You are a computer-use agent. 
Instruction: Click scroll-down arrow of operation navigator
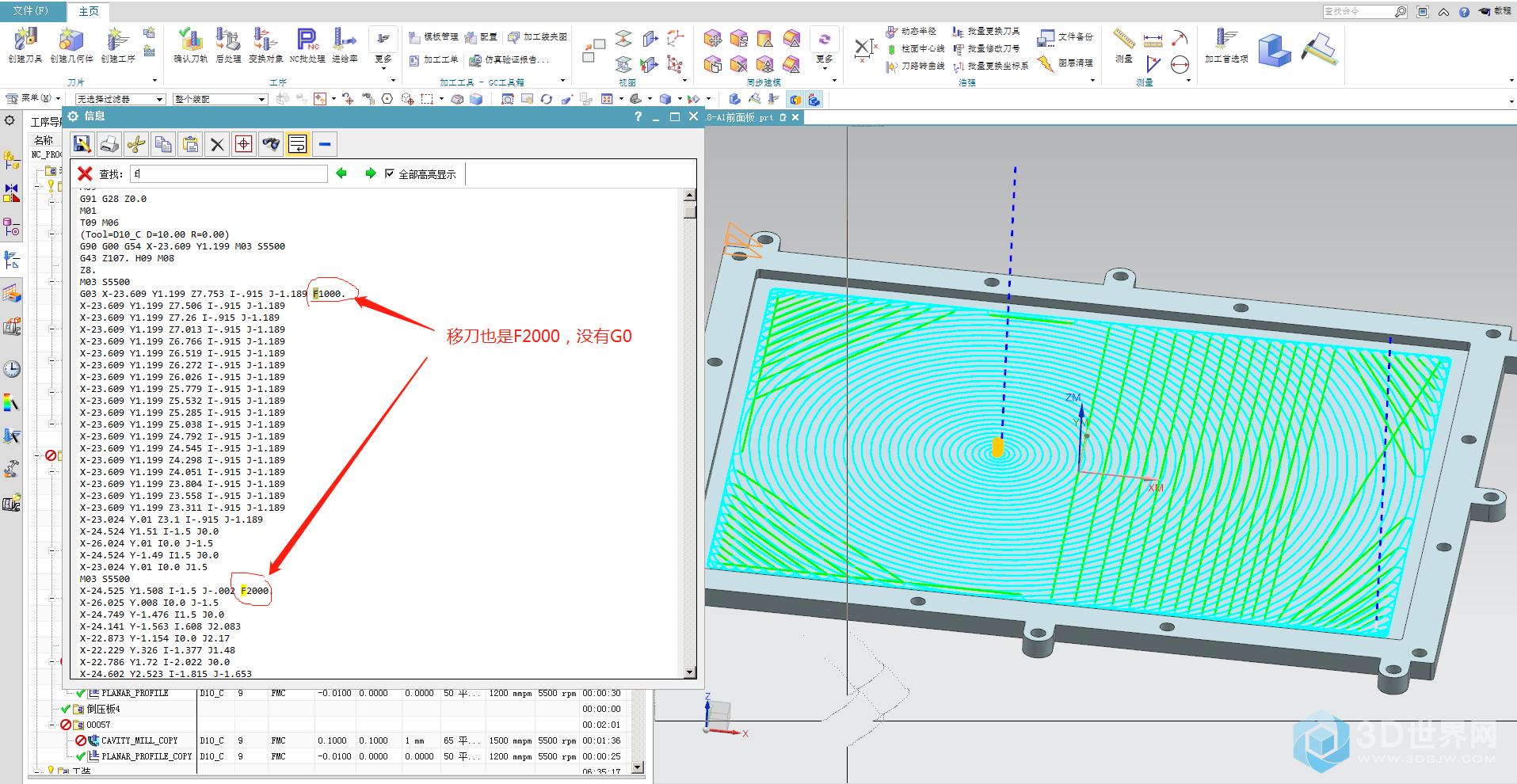tap(638, 767)
